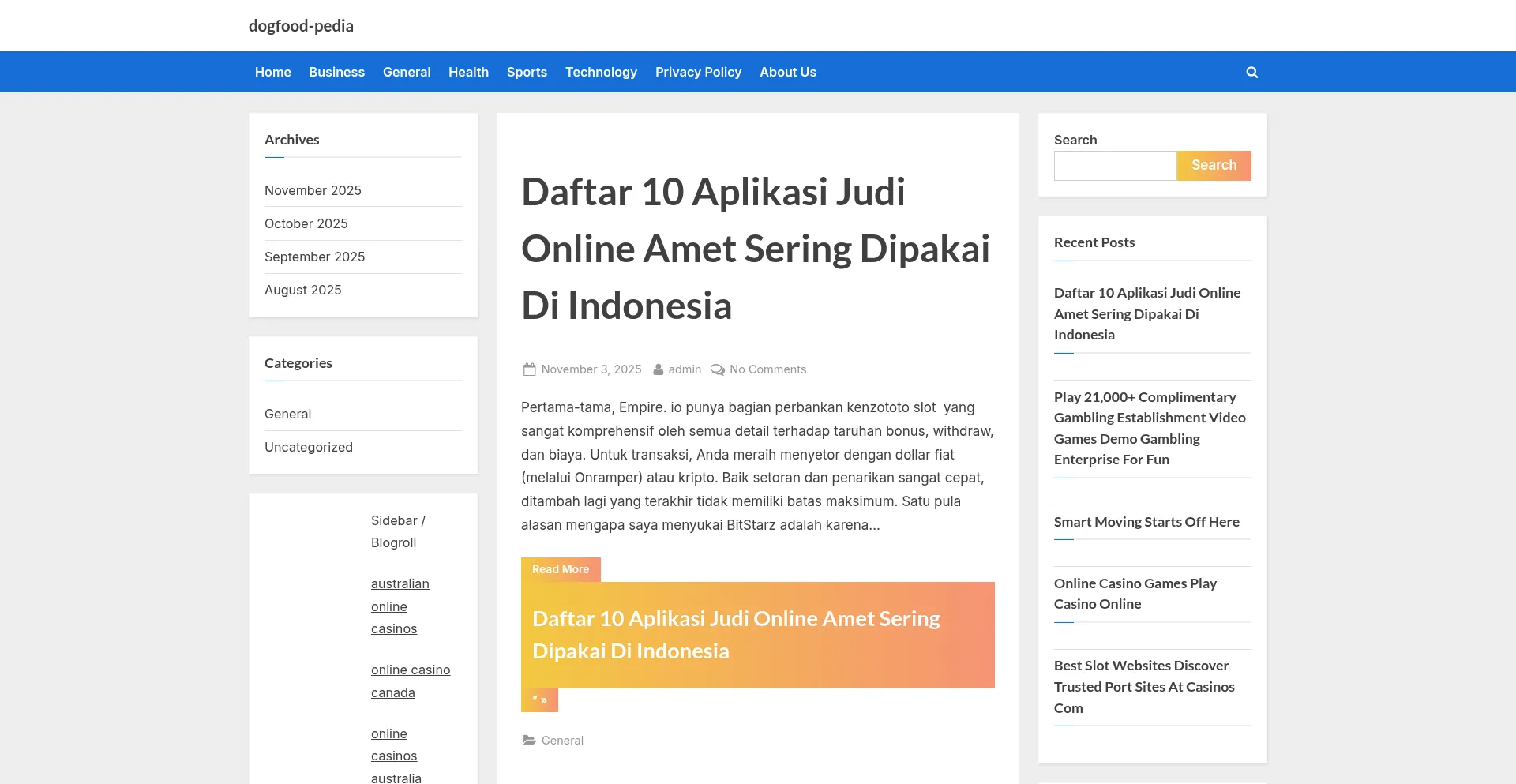1516x784 pixels.
Task: Visit the 'online casino canada' link
Action: pyautogui.click(x=410, y=681)
